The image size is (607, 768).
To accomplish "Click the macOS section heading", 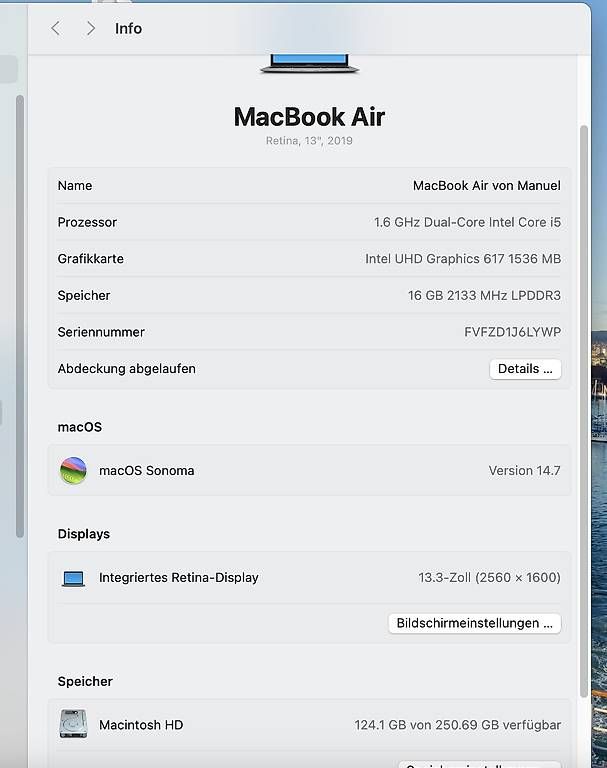I will click(80, 427).
